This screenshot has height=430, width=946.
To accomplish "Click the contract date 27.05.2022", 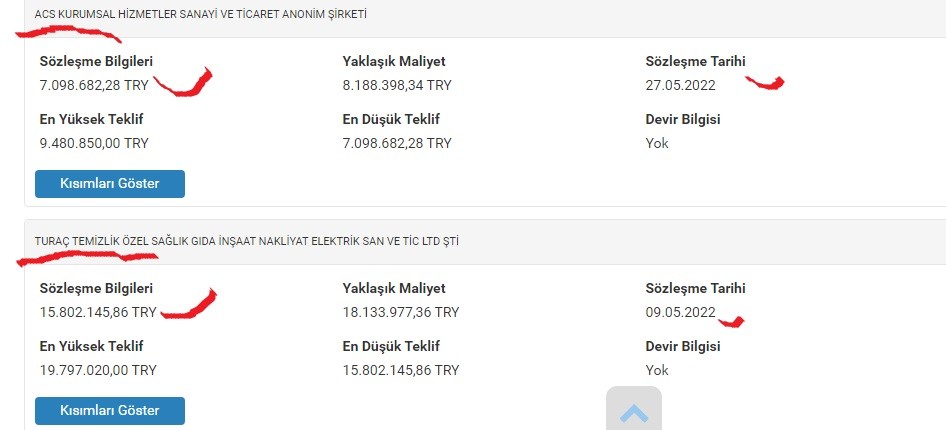I will pyautogui.click(x=681, y=86).
